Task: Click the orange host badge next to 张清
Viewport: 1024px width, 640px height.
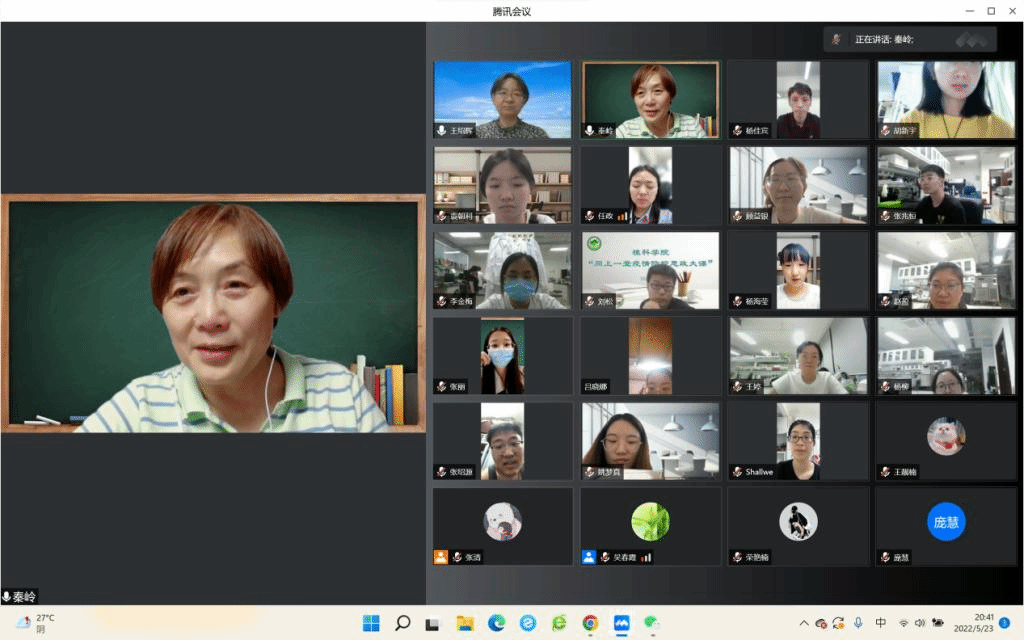Action: (440, 557)
